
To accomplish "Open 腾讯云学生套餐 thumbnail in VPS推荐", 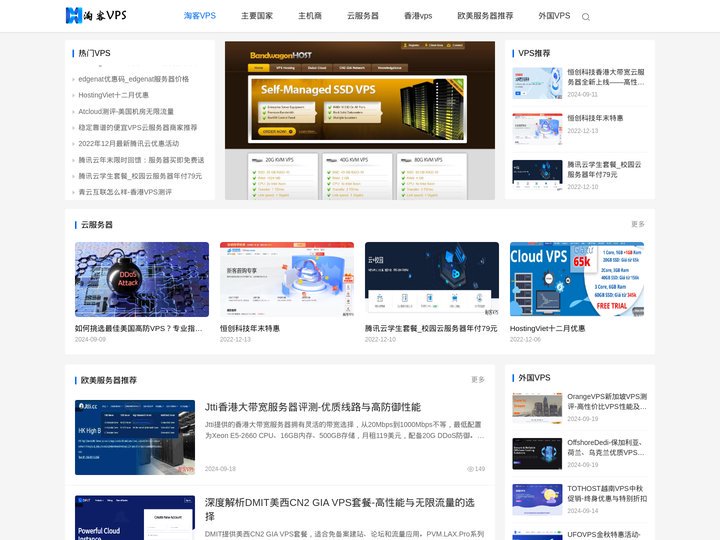I will tap(537, 175).
